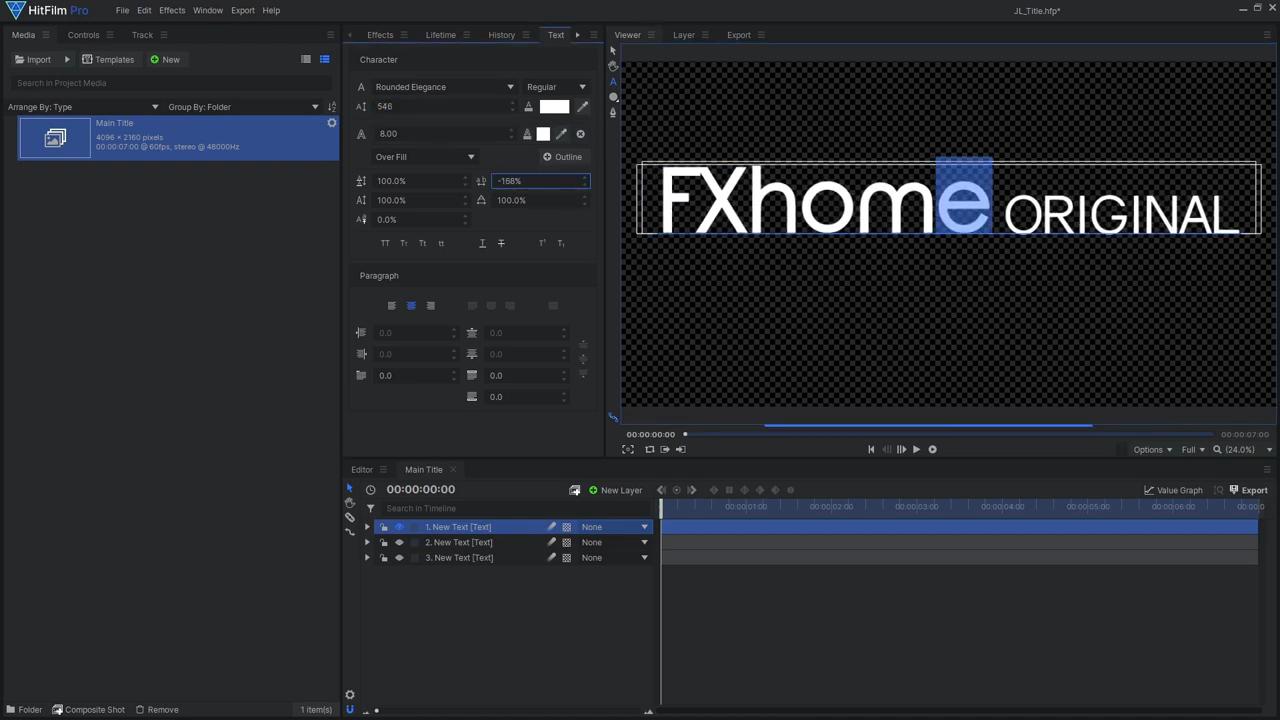Add a New Layer to timeline
The height and width of the screenshot is (720, 1280).
[x=615, y=490]
